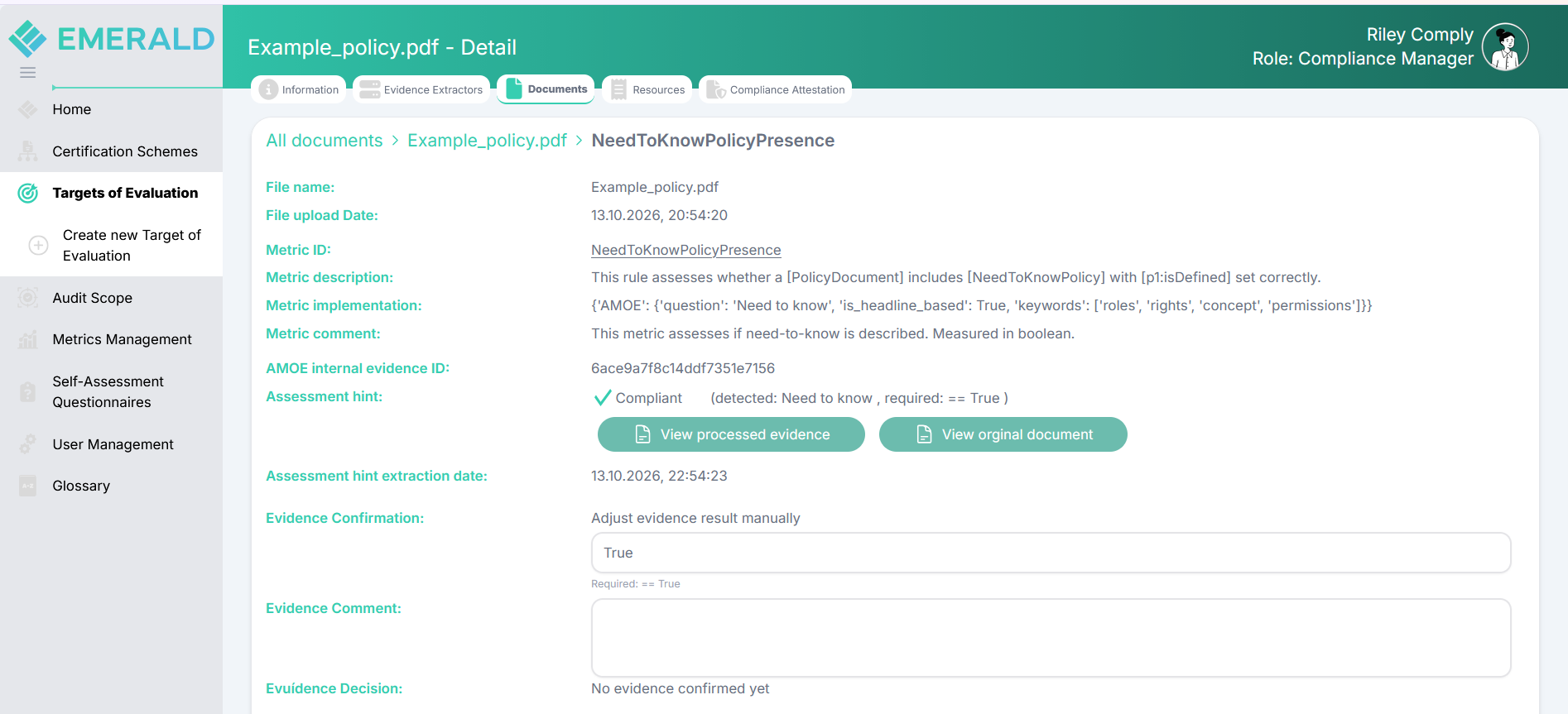1568x714 pixels.
Task: Click View orginal document button
Action: point(1003,434)
